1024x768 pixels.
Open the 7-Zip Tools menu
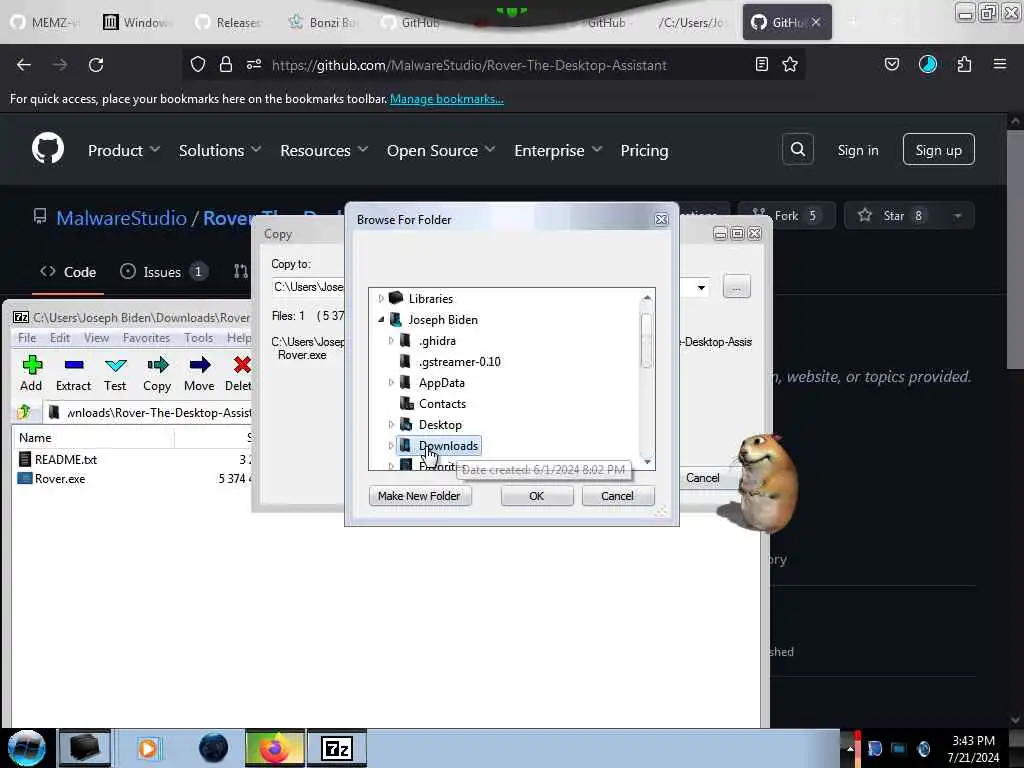(x=199, y=338)
